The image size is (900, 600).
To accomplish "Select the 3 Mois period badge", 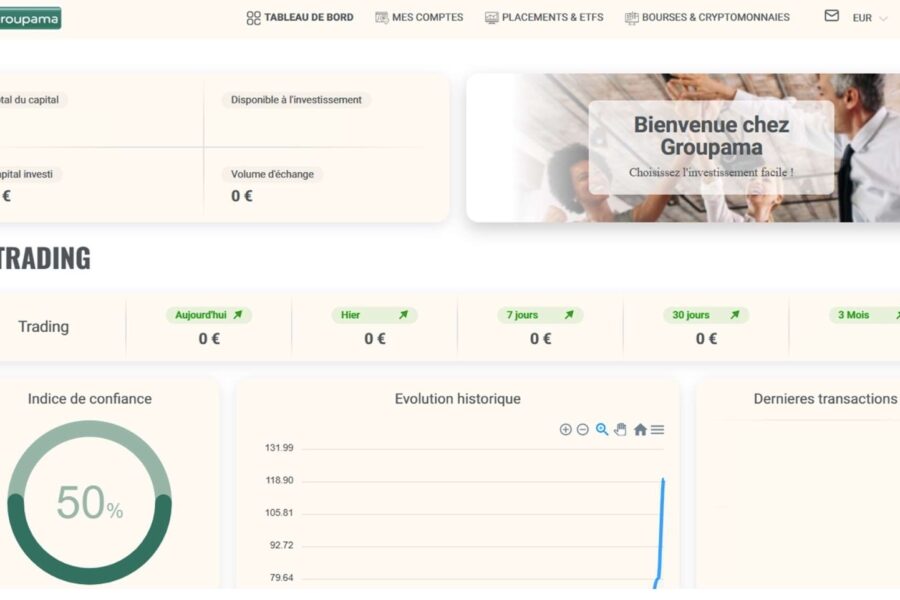I will [864, 315].
